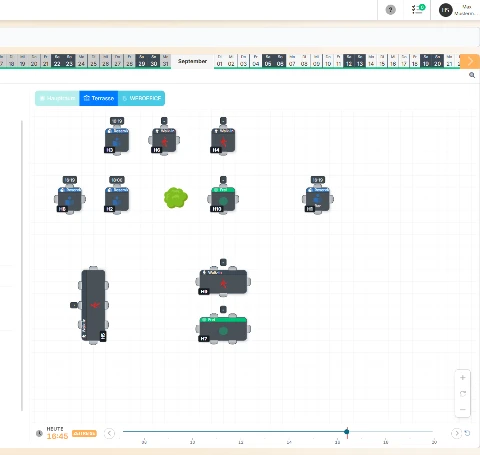Select August 22 in the calendar strip
The height and width of the screenshot is (455, 480).
57,61
